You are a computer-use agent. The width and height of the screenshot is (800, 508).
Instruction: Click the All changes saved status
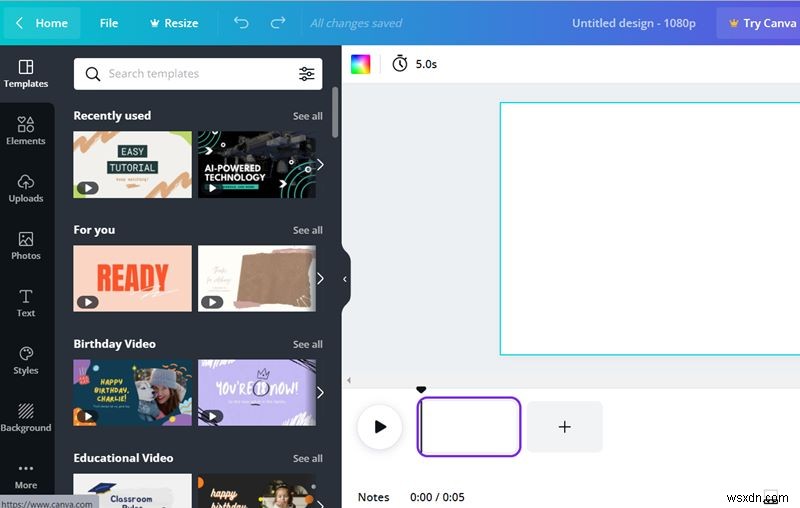coord(356,23)
